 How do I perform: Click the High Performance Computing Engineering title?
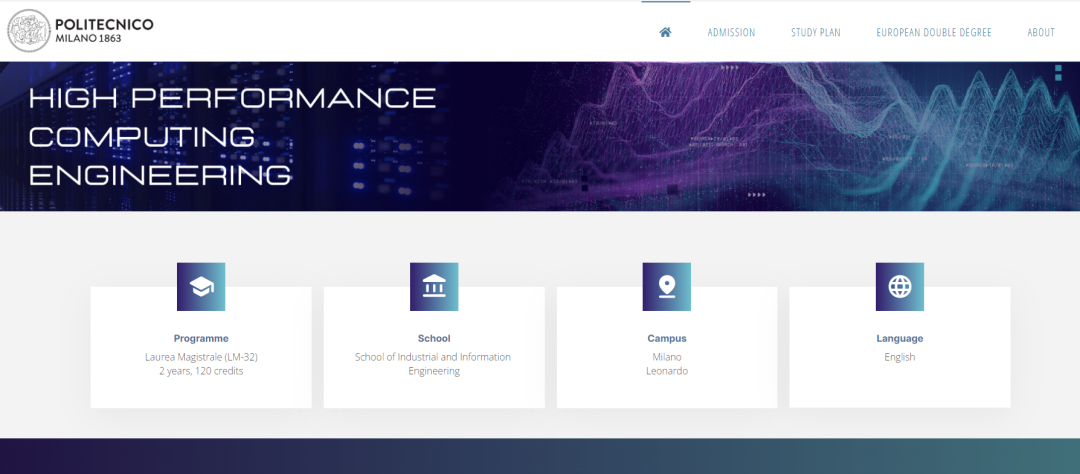[232, 137]
